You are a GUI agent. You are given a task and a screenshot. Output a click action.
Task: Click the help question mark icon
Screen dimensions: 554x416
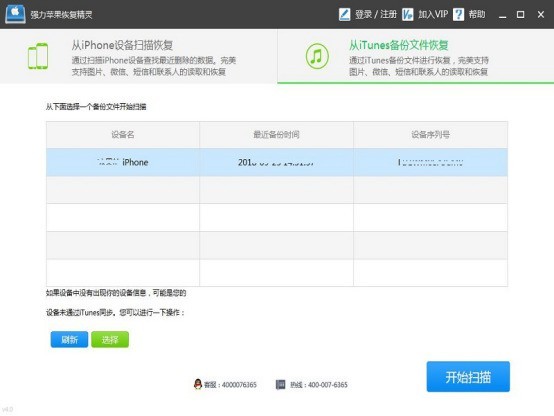(458, 14)
